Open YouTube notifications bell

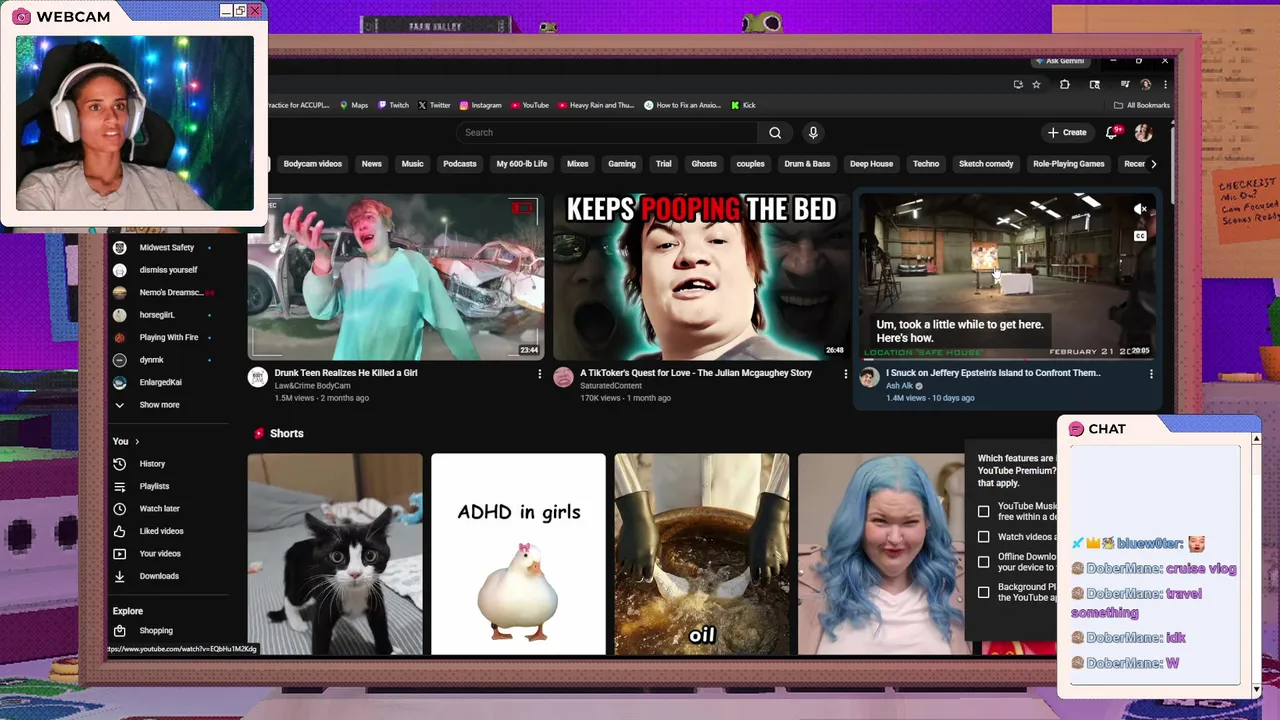pyautogui.click(x=1112, y=132)
